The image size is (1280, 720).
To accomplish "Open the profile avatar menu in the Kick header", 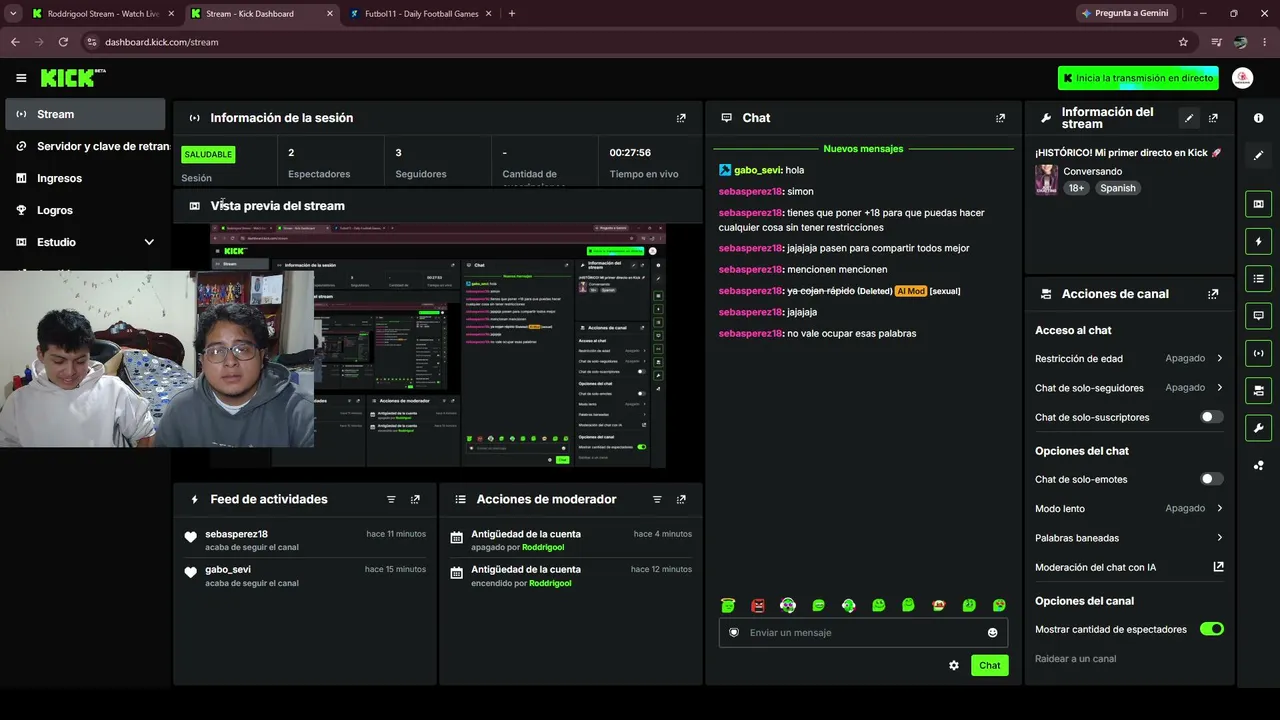I will [x=1242, y=78].
